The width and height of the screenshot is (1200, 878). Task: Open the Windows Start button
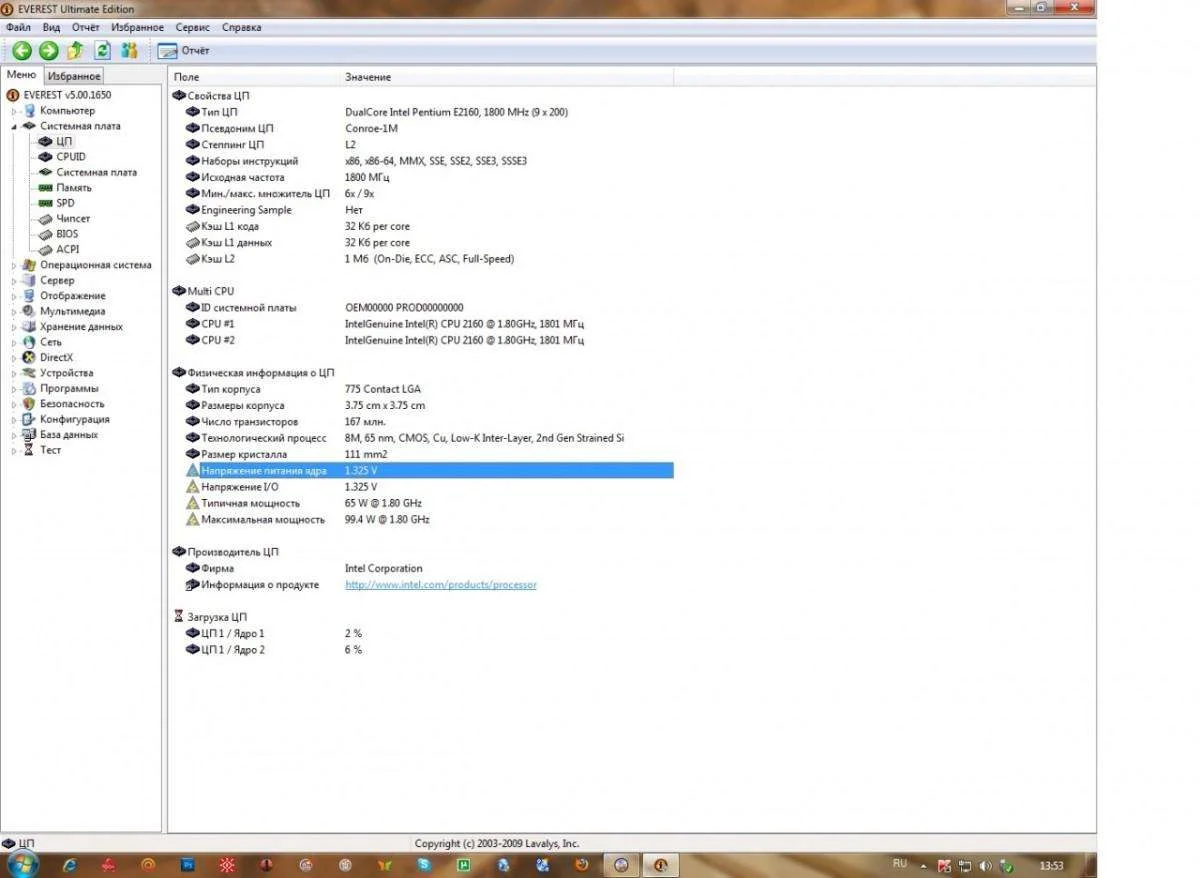point(22,864)
